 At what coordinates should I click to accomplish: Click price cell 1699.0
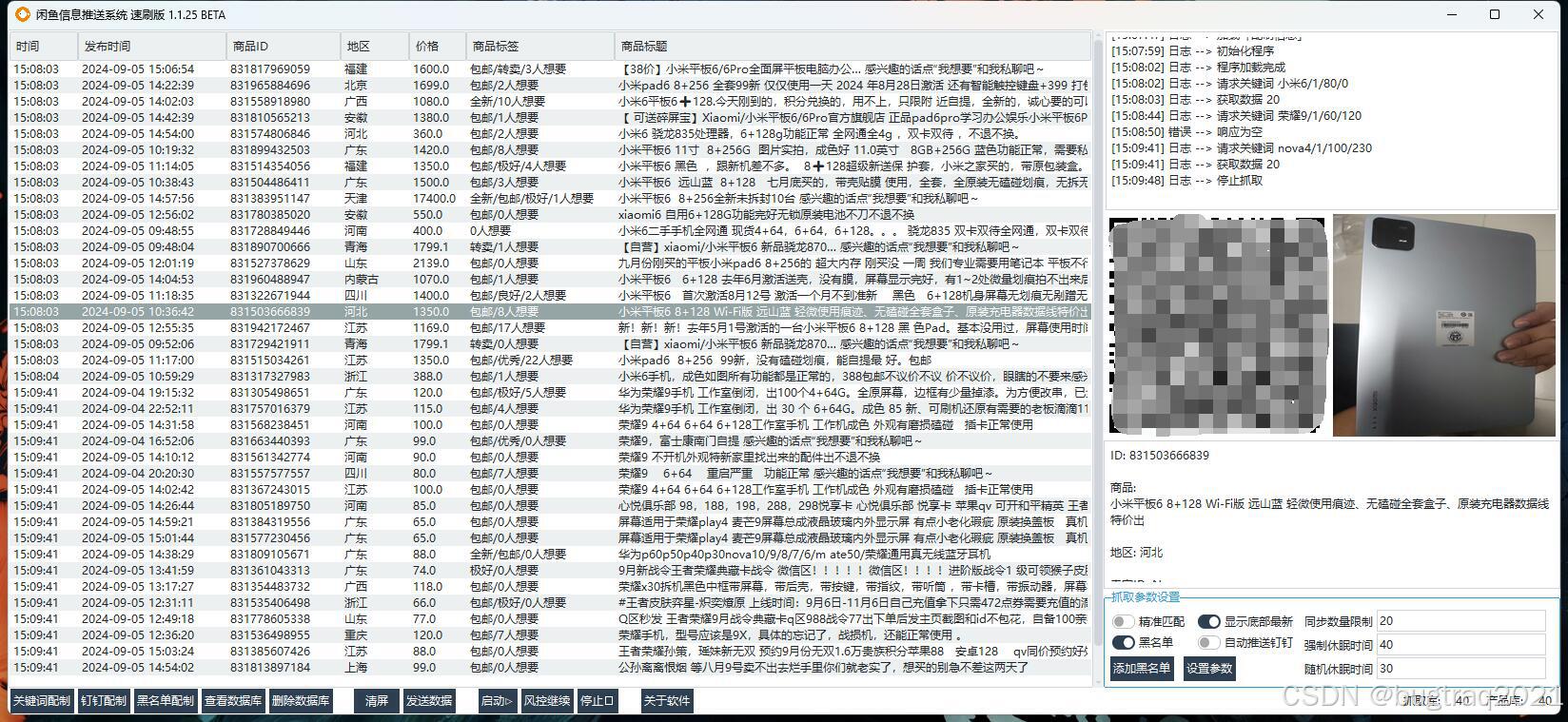tap(431, 86)
